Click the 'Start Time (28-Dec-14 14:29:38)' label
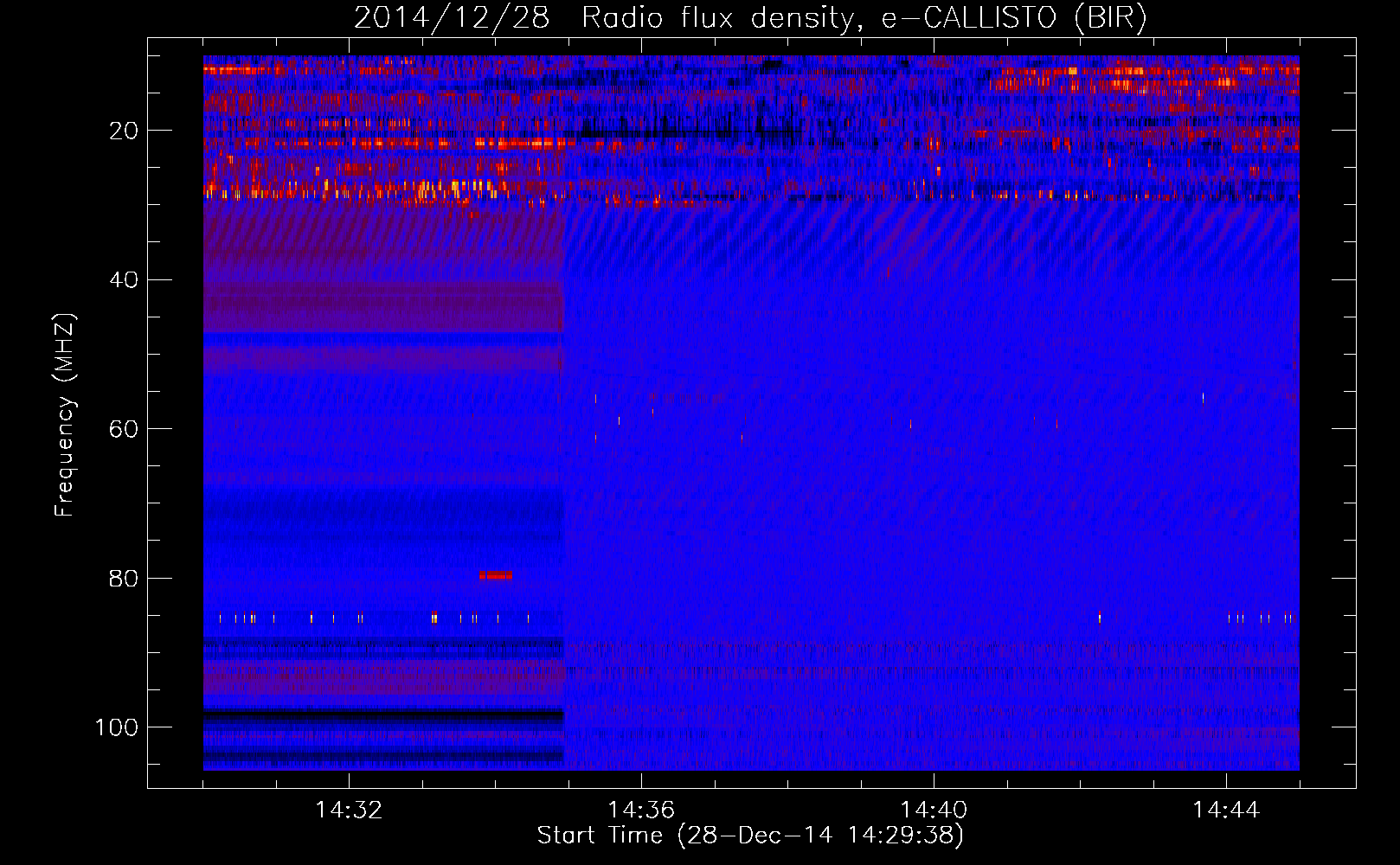This screenshot has width=1400, height=865. click(750, 836)
